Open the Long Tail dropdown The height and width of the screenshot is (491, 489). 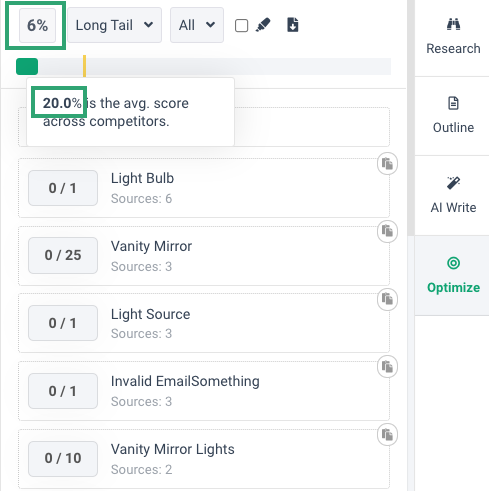[114, 25]
